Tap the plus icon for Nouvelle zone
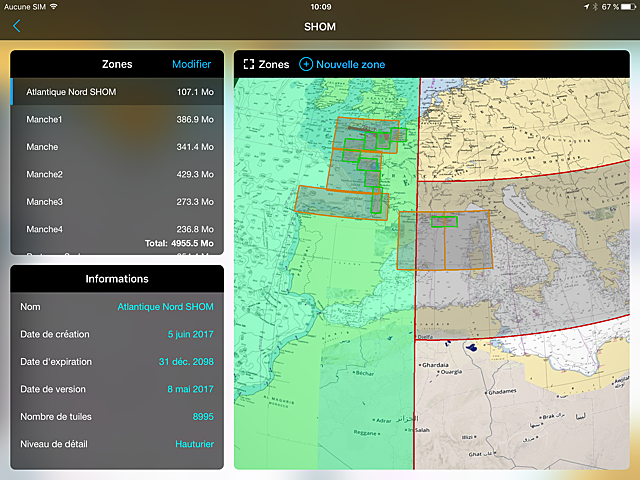Image resolution: width=640 pixels, height=480 pixels. click(306, 64)
